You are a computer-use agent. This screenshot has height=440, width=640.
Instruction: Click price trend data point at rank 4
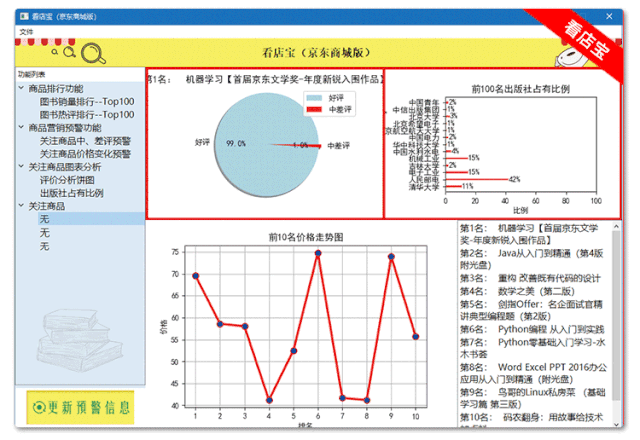coord(269,400)
